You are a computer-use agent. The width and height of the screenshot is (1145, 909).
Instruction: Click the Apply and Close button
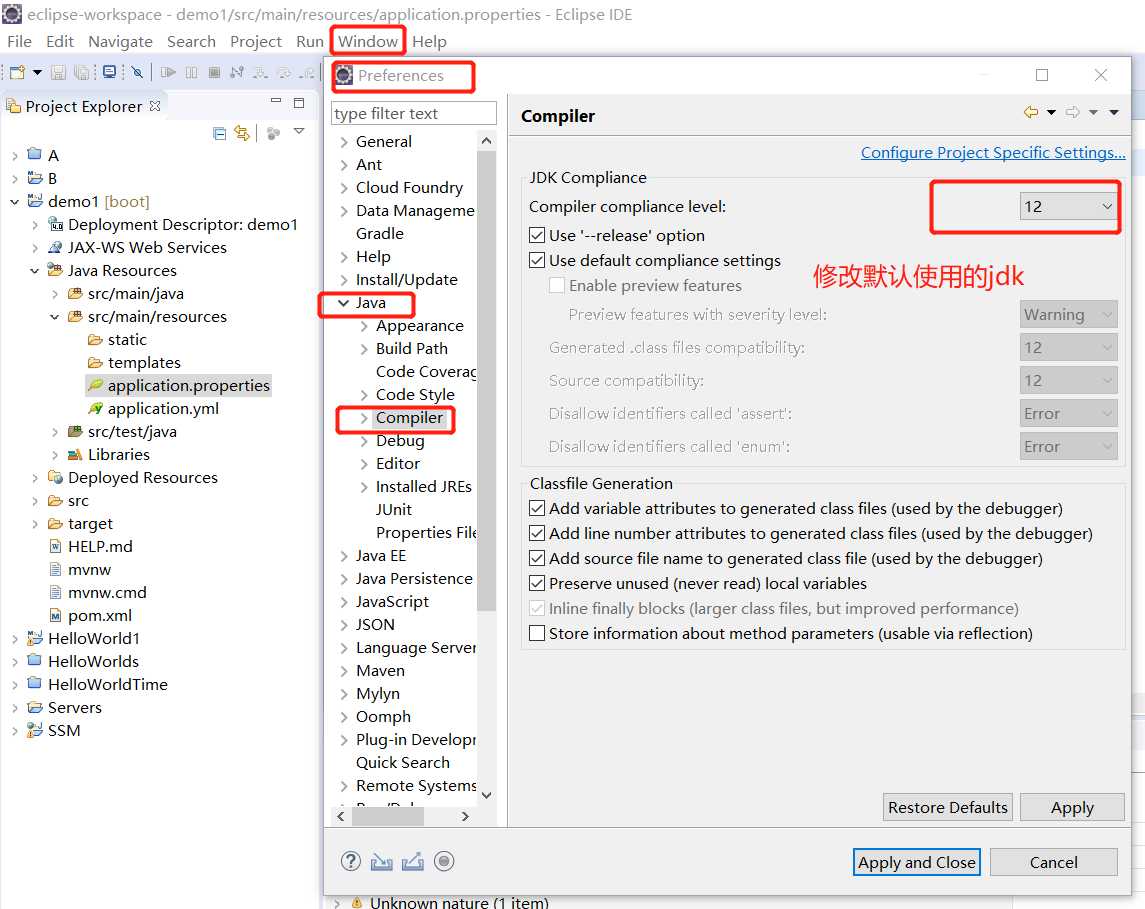pyautogui.click(x=916, y=862)
